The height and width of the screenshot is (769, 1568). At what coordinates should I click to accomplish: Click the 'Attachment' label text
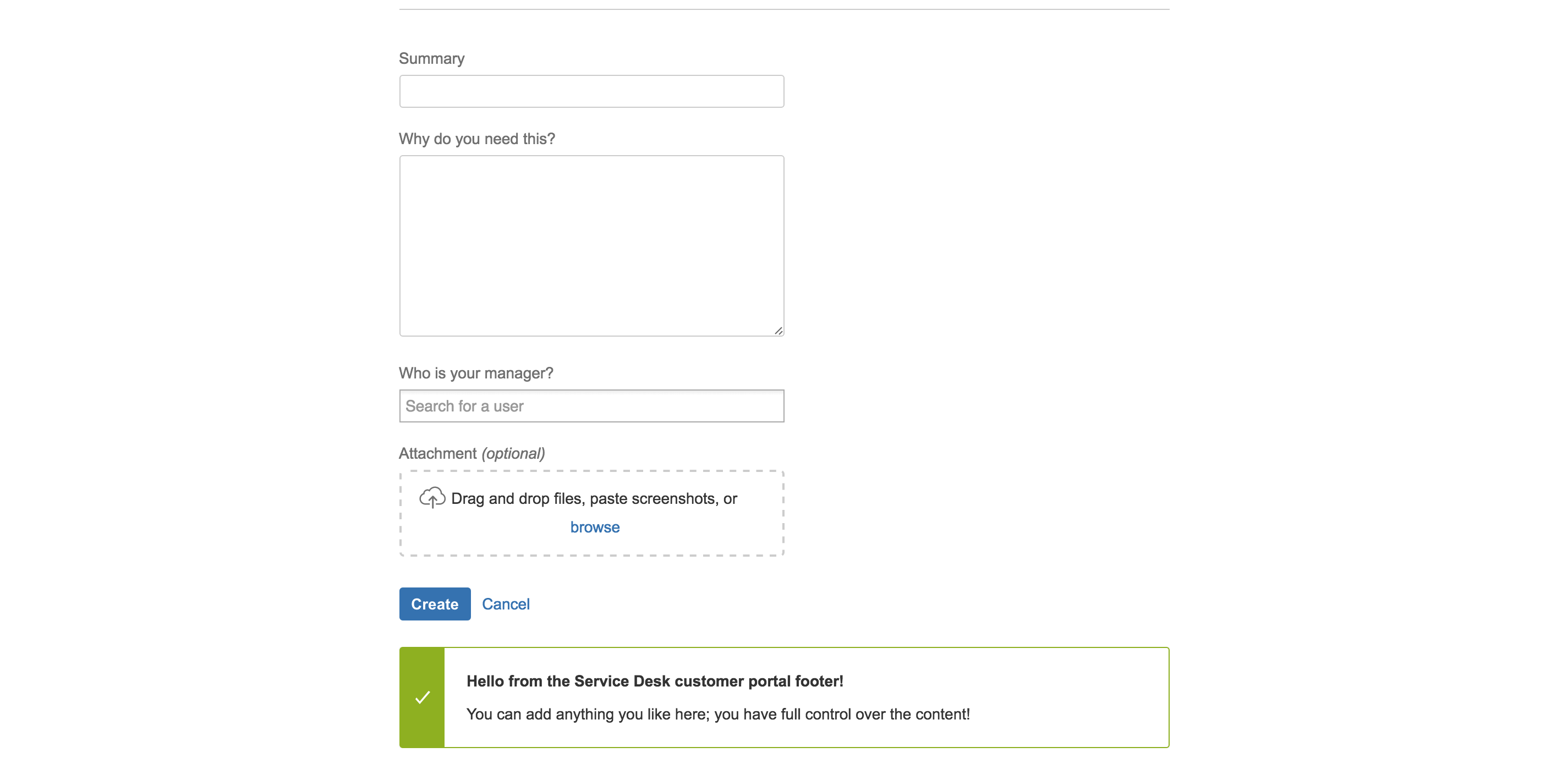pos(437,453)
